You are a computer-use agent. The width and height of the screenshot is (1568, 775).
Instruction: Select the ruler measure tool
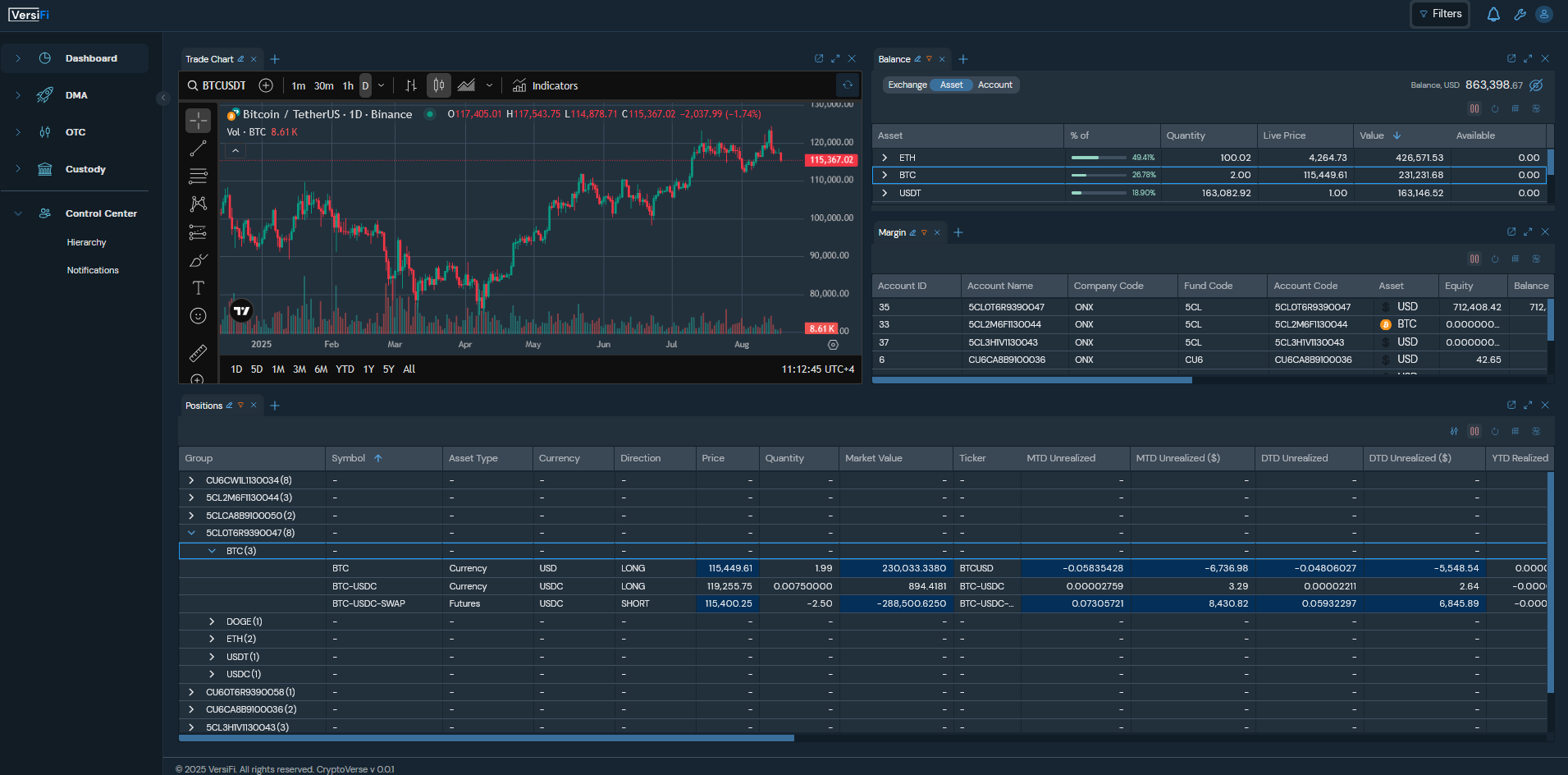198,353
